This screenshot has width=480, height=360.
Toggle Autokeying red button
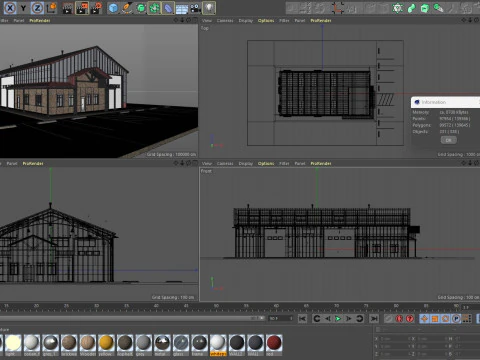tap(399, 319)
